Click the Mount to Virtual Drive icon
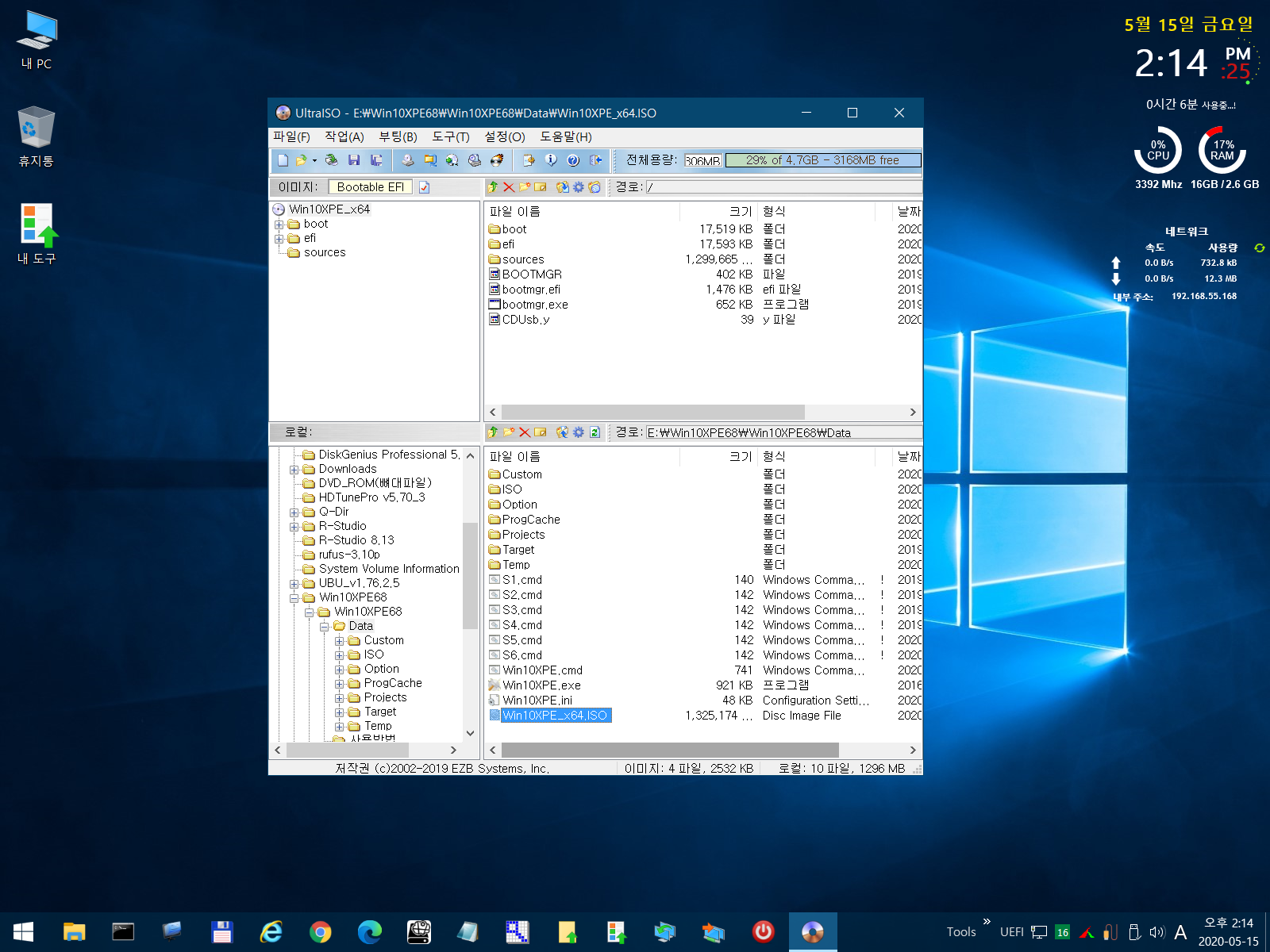1270x952 pixels. (474, 160)
